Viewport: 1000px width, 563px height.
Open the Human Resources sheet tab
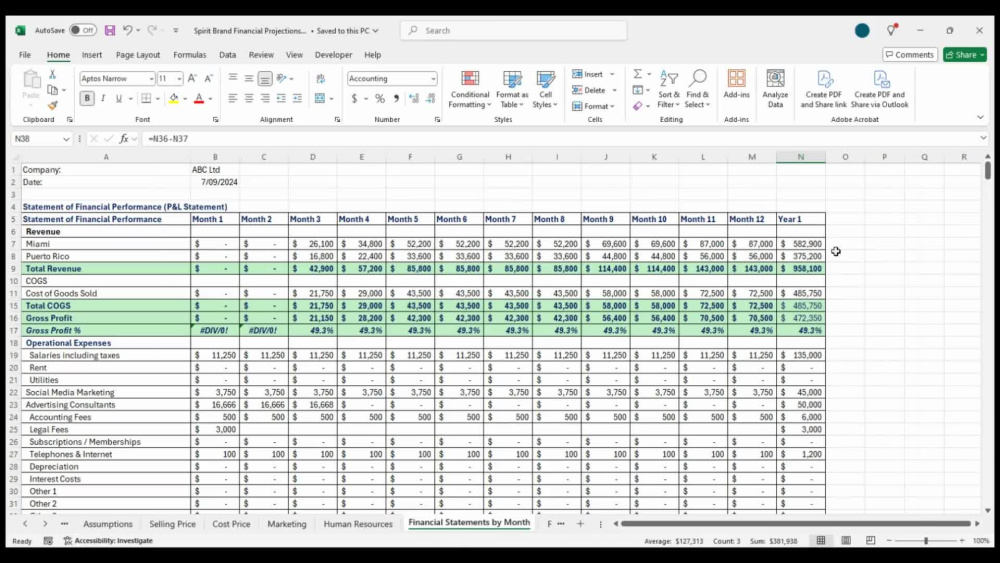pyautogui.click(x=358, y=523)
